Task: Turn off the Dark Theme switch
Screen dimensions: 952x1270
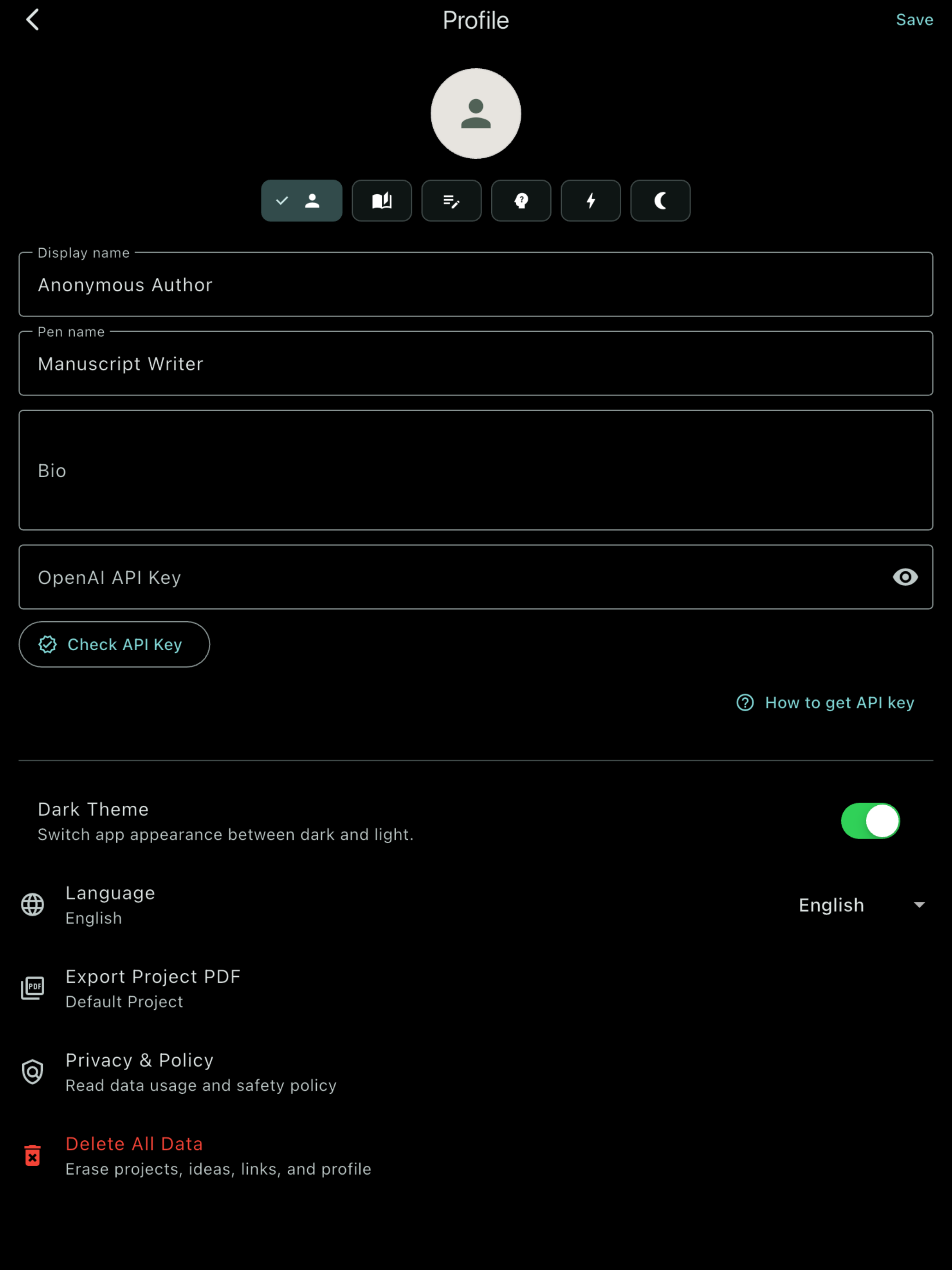Action: [870, 821]
